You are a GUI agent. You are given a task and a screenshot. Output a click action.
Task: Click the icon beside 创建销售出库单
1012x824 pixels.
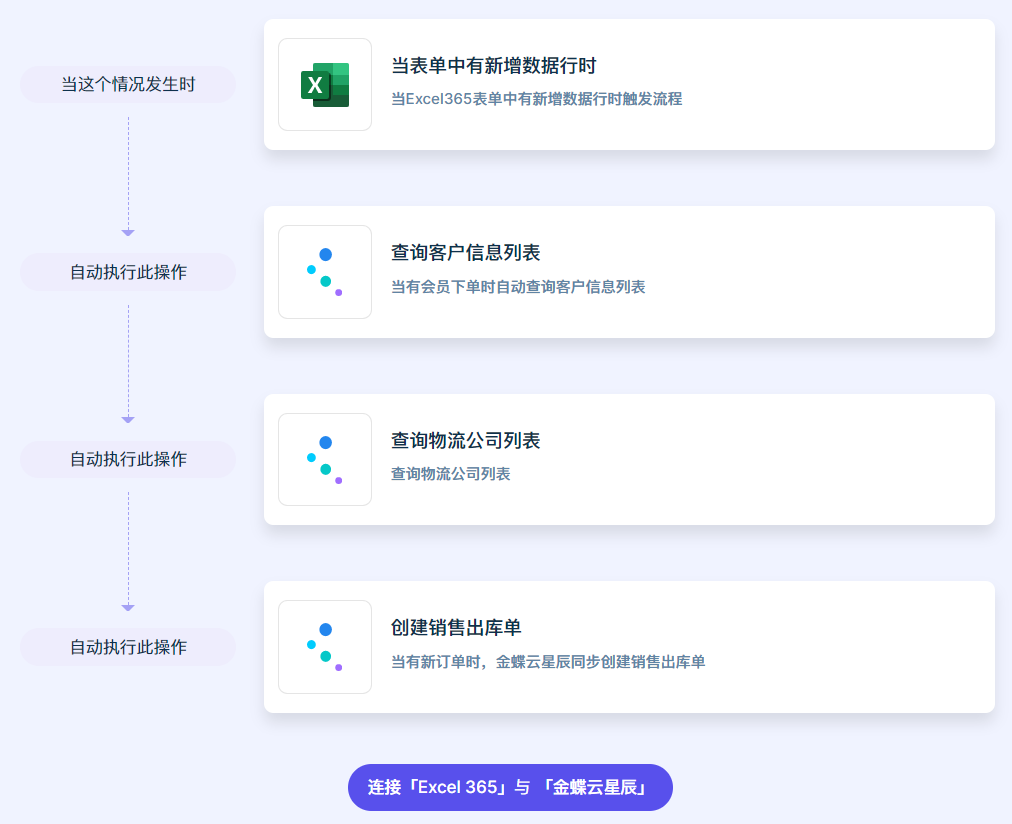tap(325, 647)
